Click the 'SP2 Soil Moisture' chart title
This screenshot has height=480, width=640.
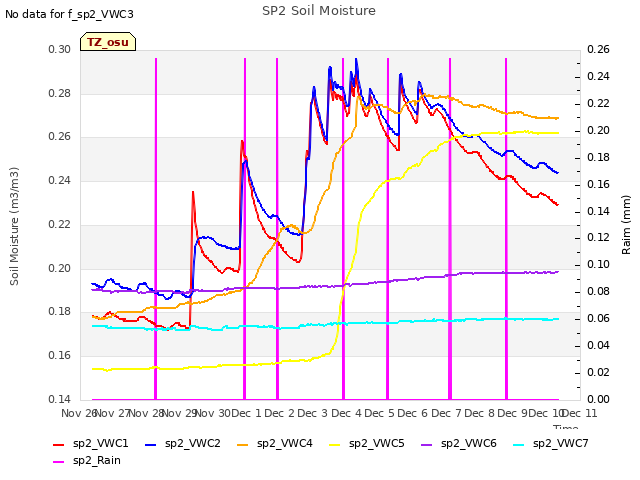tap(319, 11)
